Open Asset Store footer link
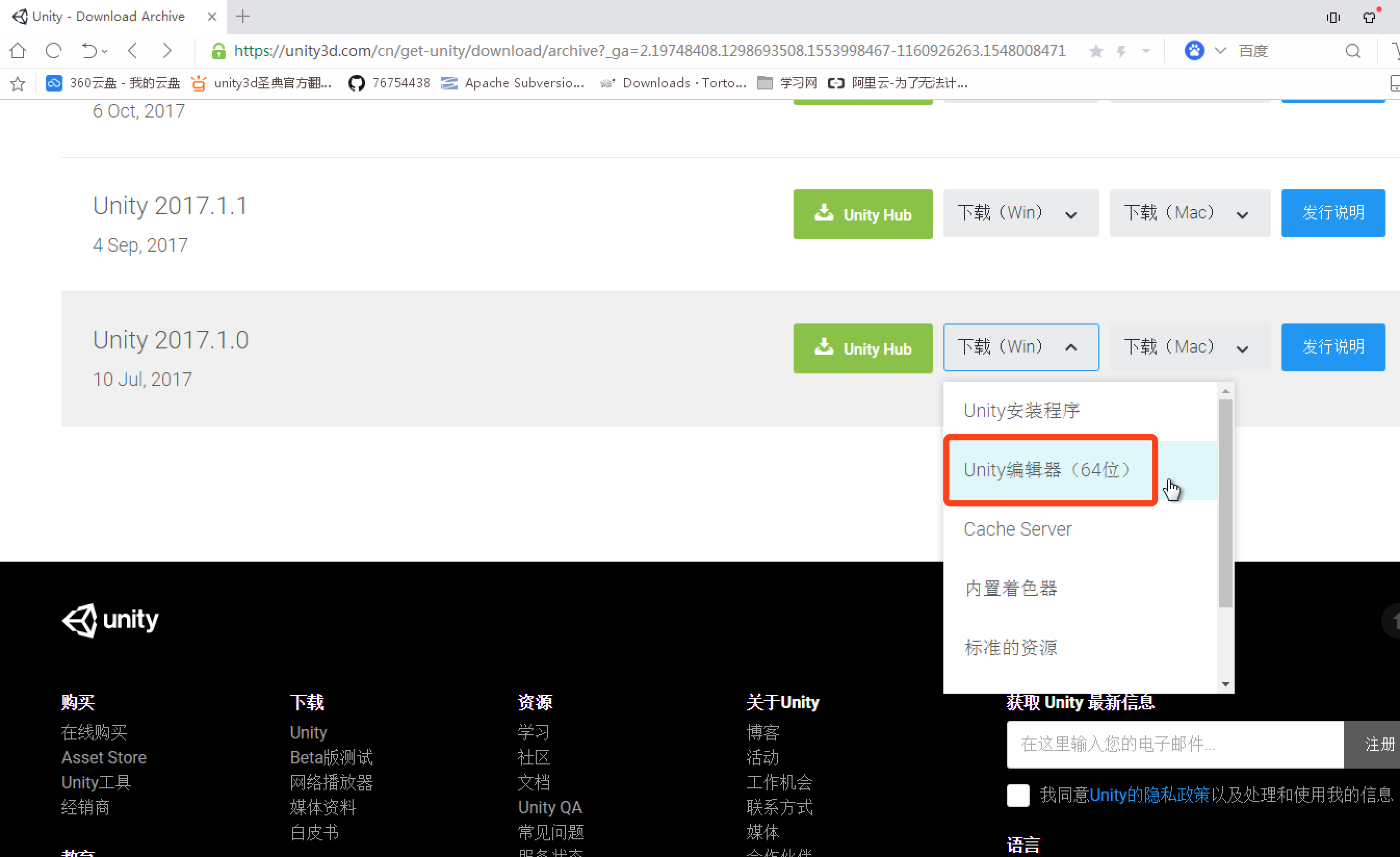1400x857 pixels. (104, 758)
